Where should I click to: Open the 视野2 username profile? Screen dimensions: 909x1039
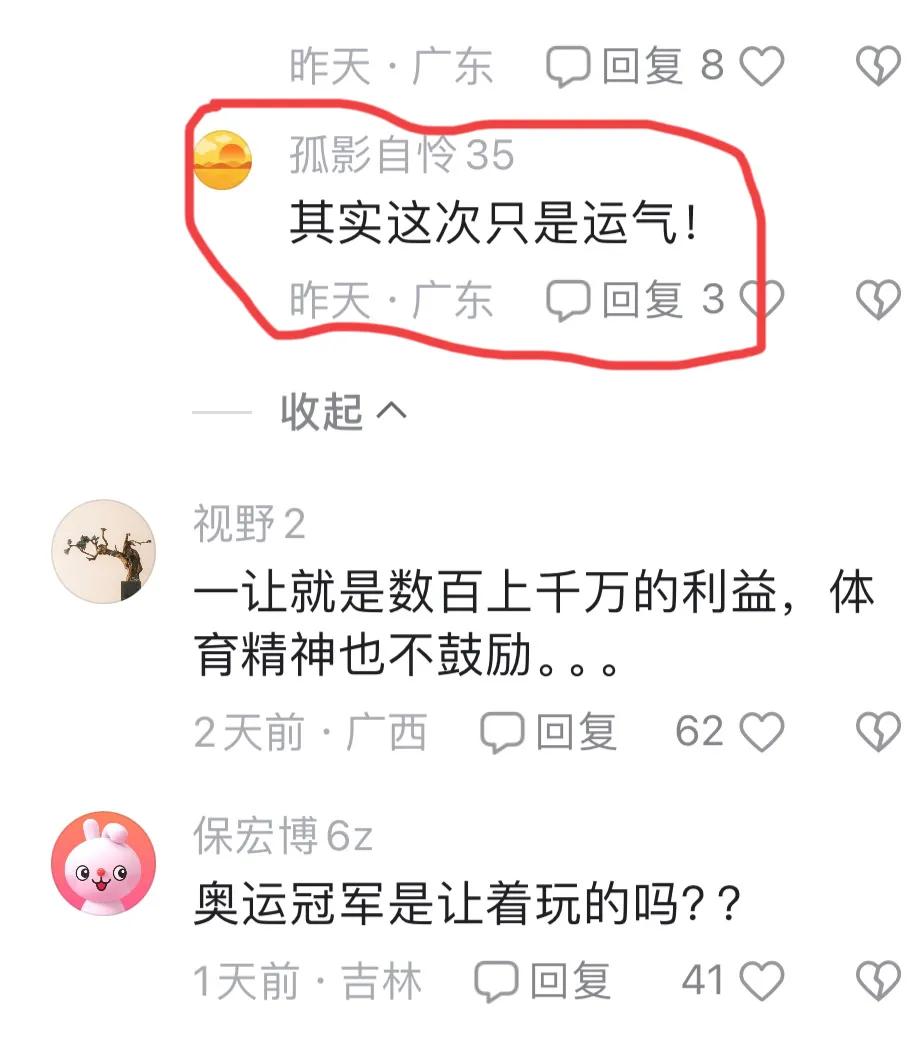click(249, 523)
